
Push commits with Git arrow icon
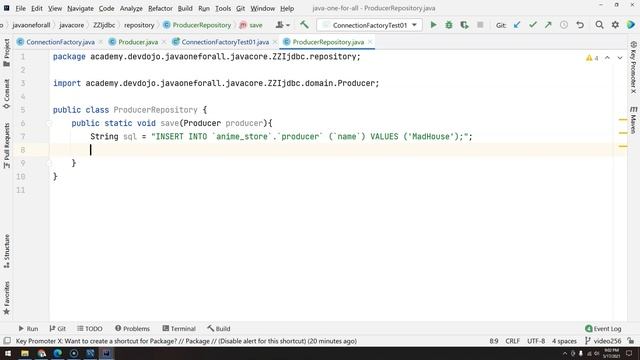(548, 25)
